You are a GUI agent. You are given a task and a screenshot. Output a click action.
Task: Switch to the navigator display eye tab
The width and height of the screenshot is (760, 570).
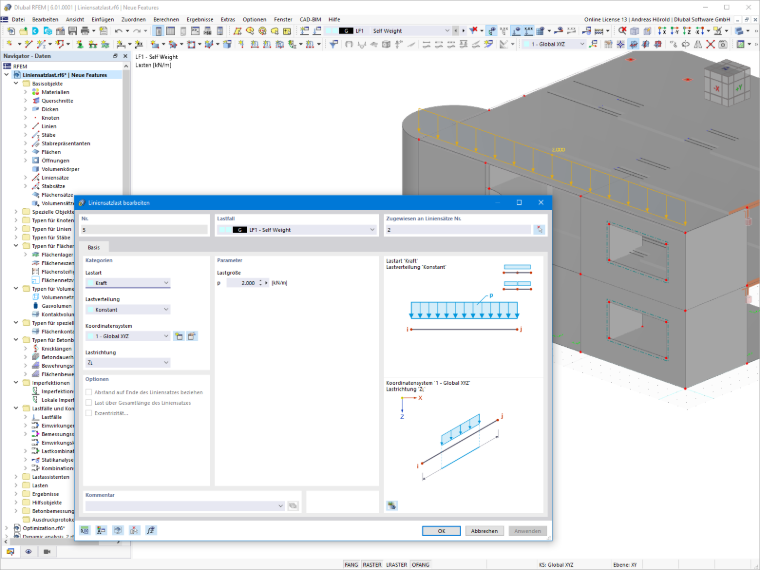[29, 552]
